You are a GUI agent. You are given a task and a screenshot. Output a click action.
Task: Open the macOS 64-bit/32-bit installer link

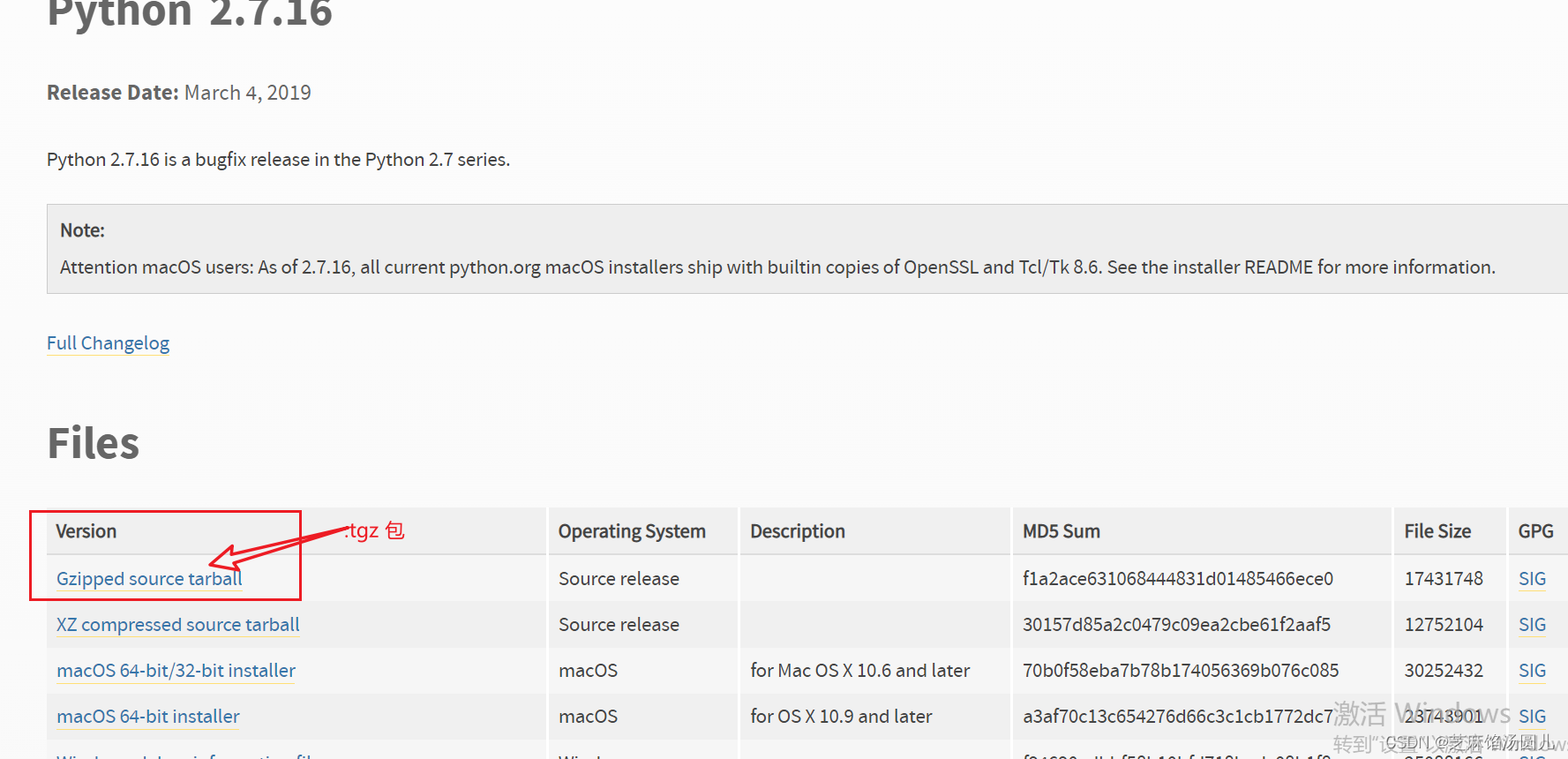click(176, 671)
